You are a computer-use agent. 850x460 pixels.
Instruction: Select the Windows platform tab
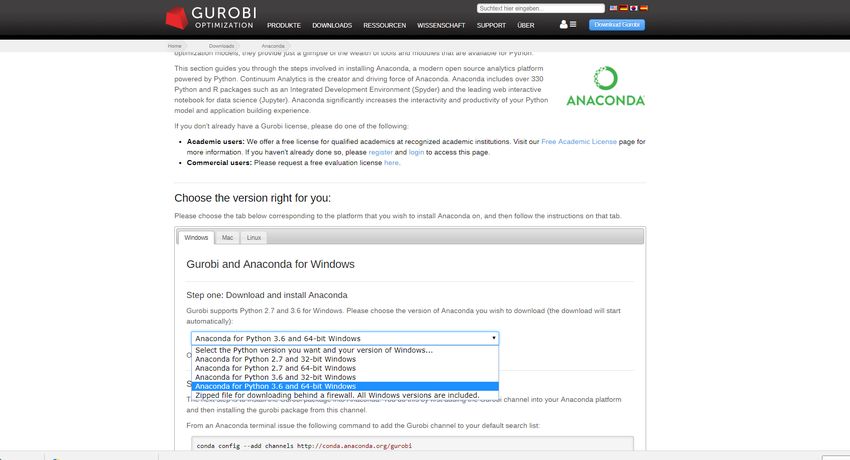tap(196, 238)
